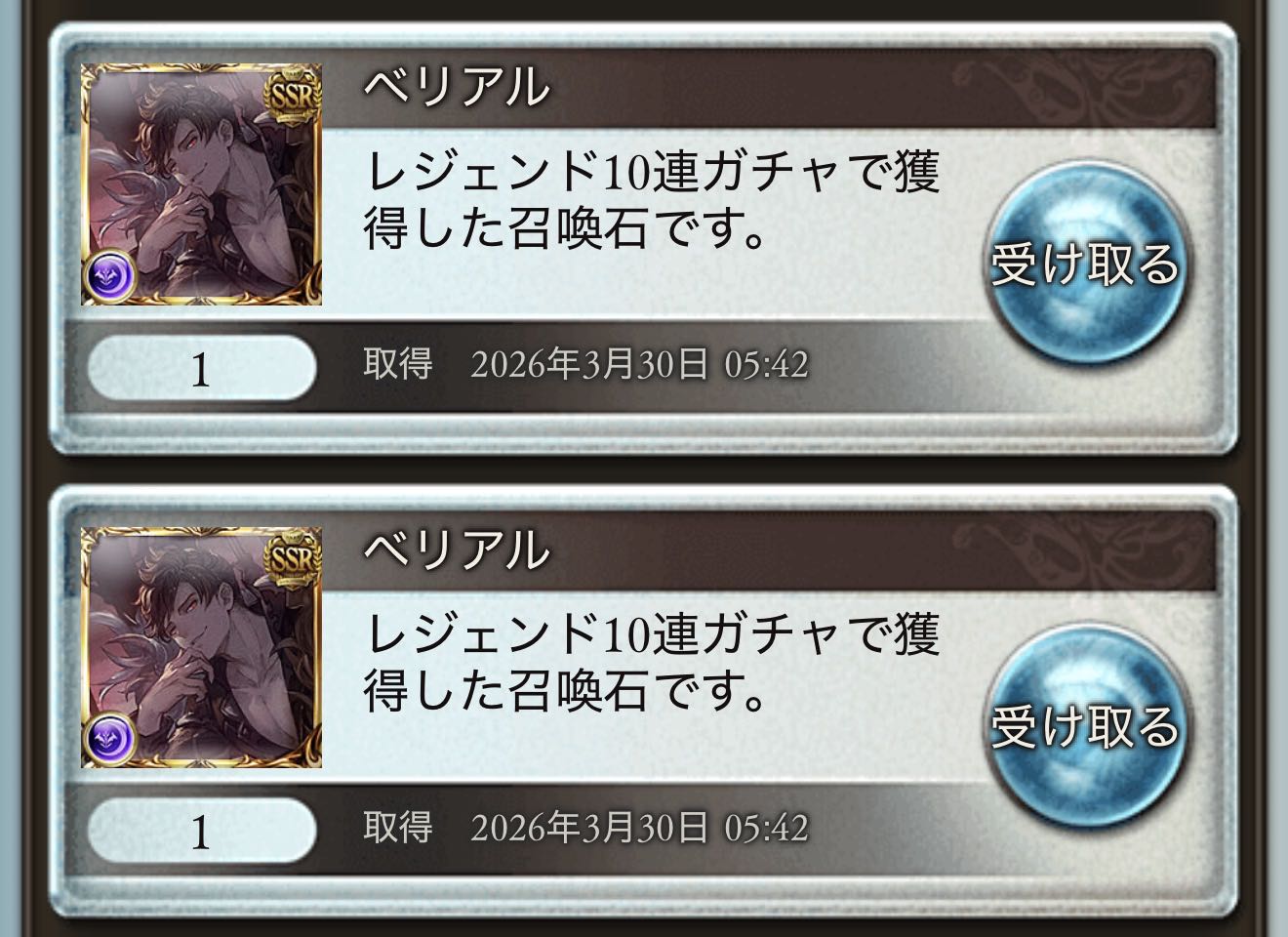Tap the 取得 label on the second item
Image resolution: width=1288 pixels, height=937 pixels.
(398, 827)
